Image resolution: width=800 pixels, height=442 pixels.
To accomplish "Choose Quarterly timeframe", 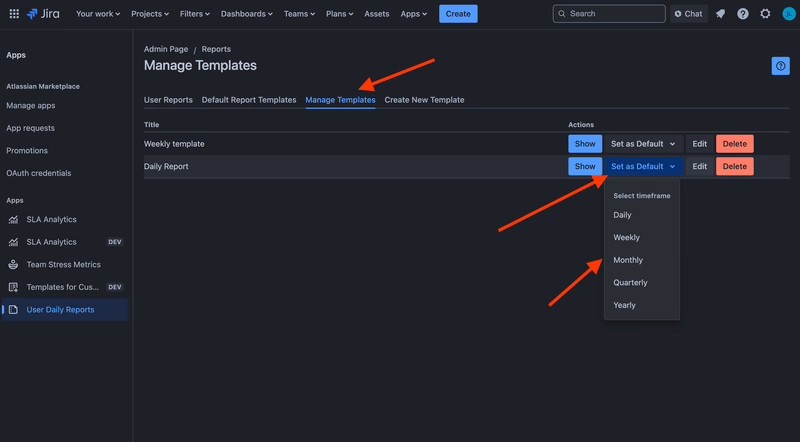I will (x=642, y=282).
